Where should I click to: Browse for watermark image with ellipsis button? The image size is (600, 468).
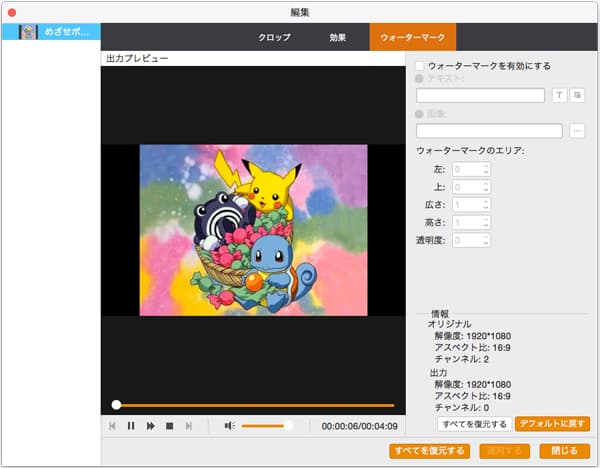coord(577,131)
